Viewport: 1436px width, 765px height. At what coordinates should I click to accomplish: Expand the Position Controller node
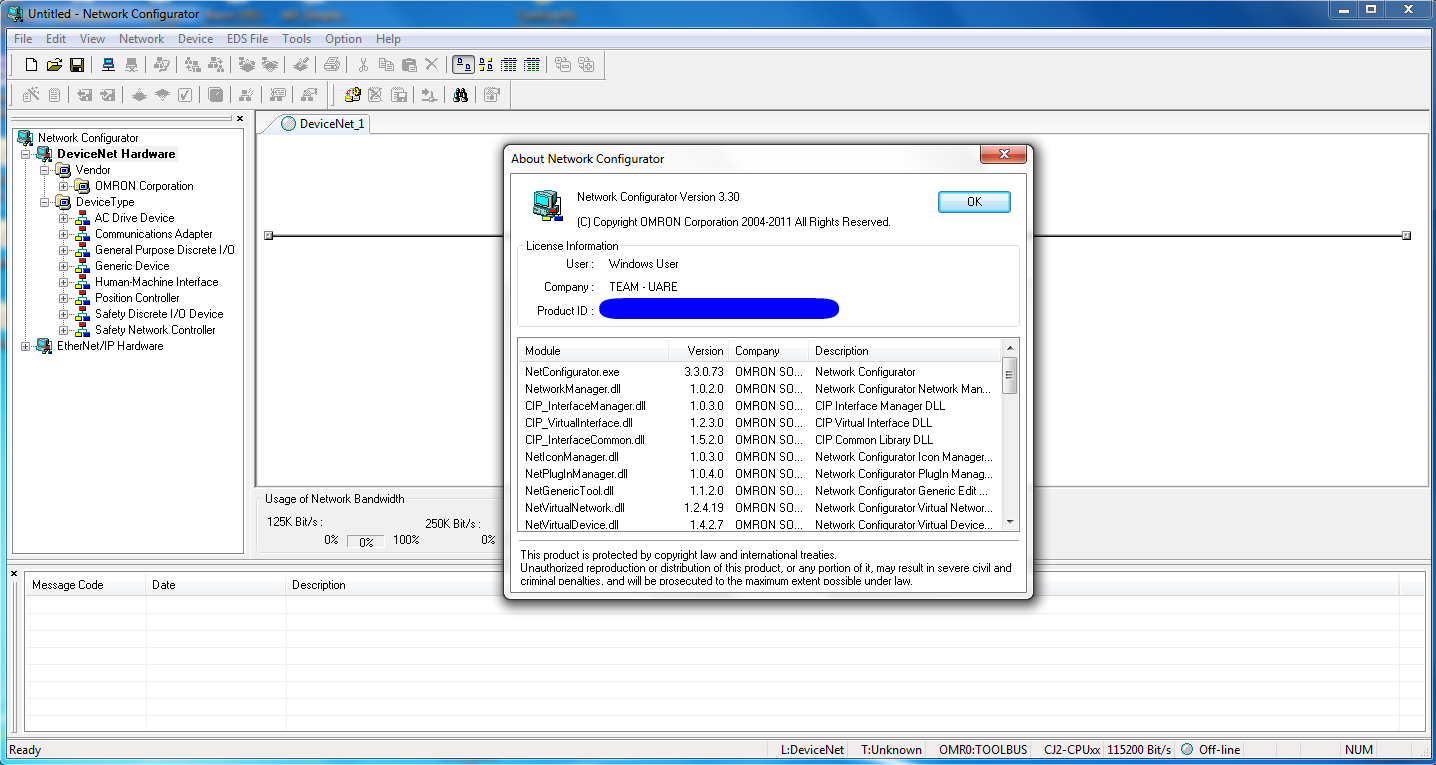tap(64, 298)
